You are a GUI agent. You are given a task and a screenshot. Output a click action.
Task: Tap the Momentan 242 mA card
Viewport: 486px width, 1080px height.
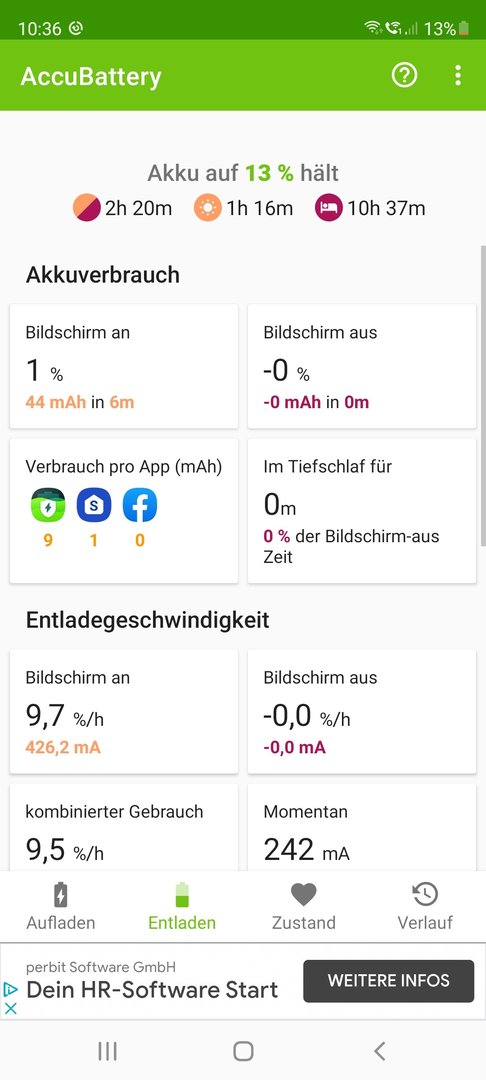pos(361,829)
